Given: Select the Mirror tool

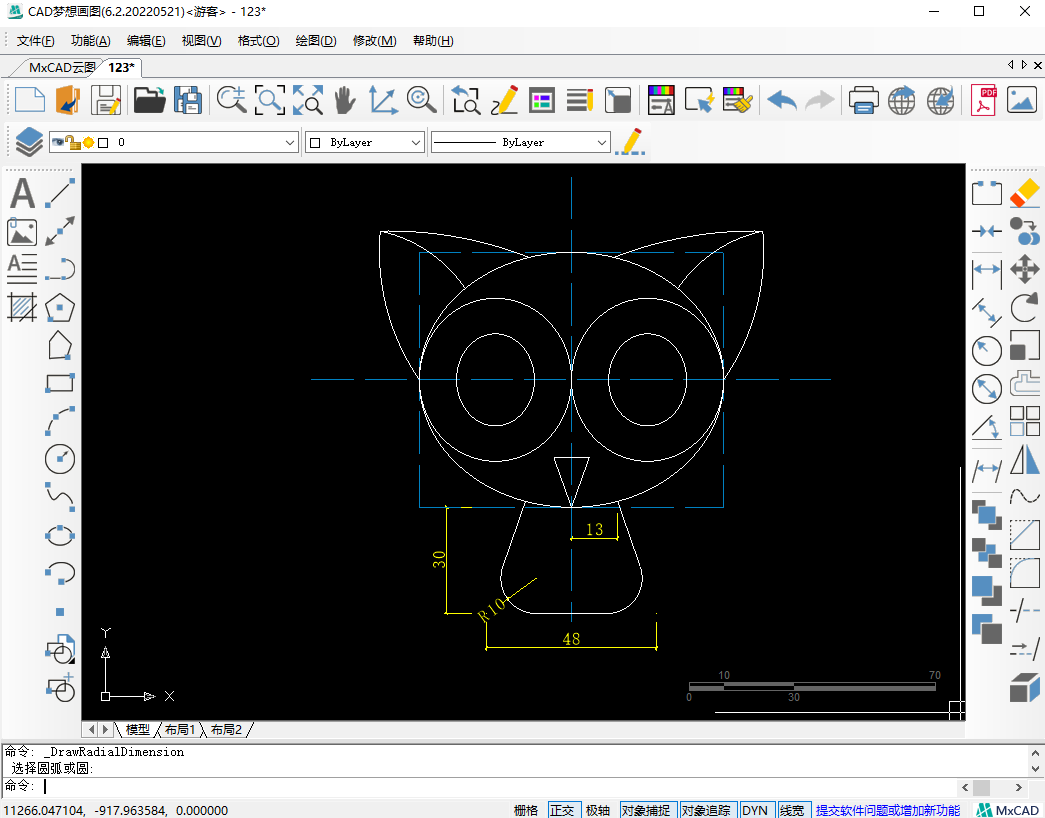Looking at the screenshot, I should pyautogui.click(x=1024, y=459).
